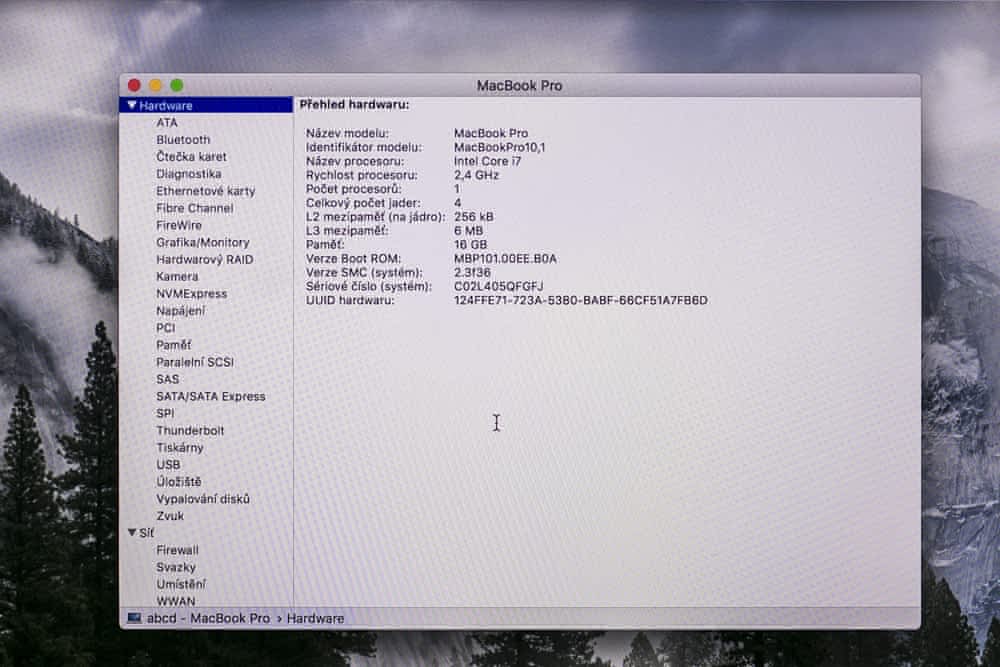
Task: Select Bluetooth in the sidebar
Action: point(183,140)
